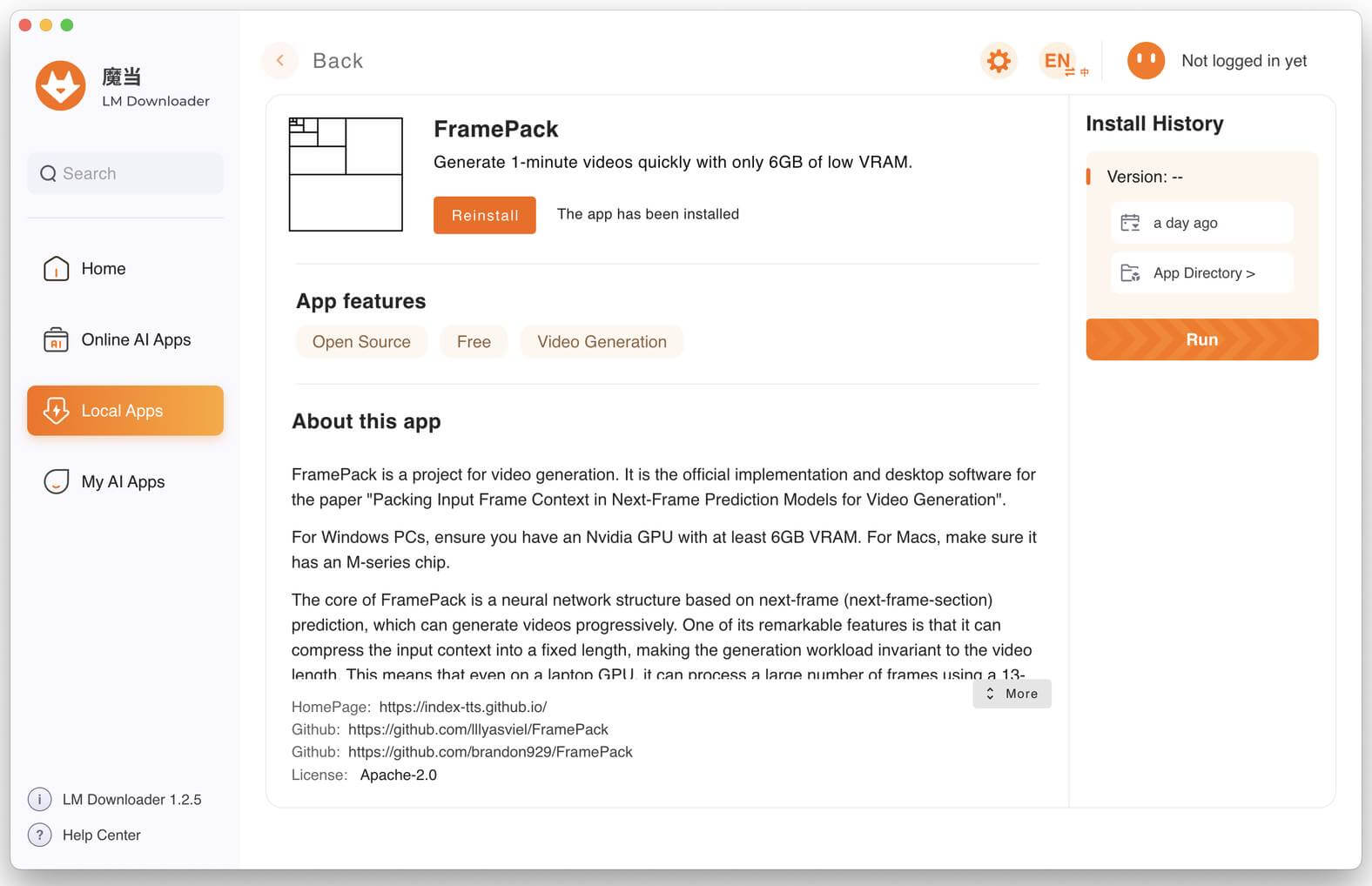Click the a day ago entry
Image resolution: width=1372 pixels, height=886 pixels.
[1201, 223]
